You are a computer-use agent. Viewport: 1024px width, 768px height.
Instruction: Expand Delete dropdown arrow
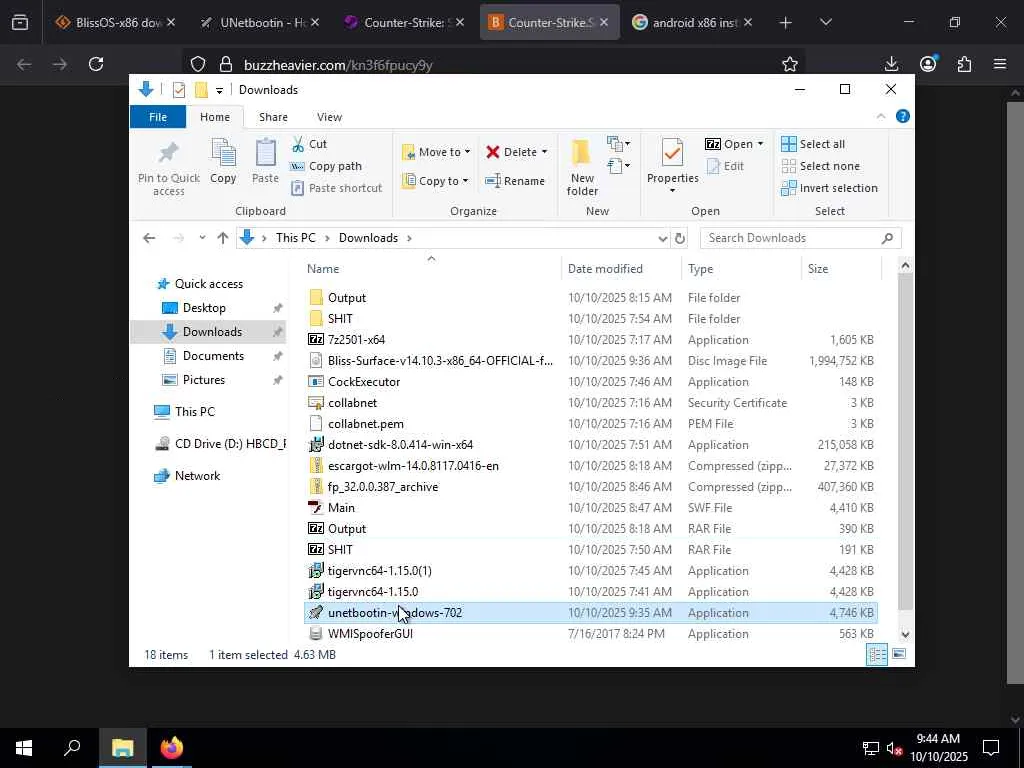click(x=545, y=152)
